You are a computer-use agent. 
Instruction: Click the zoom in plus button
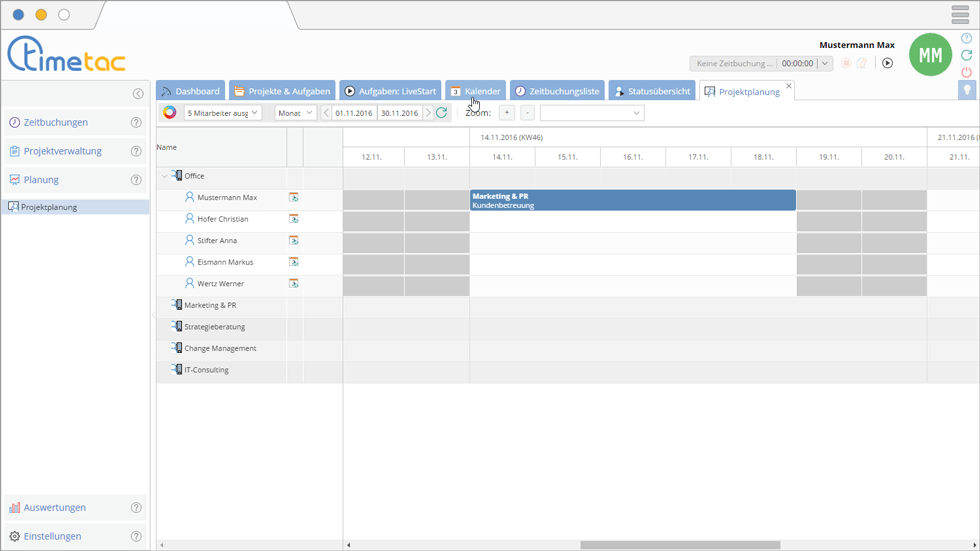click(507, 113)
